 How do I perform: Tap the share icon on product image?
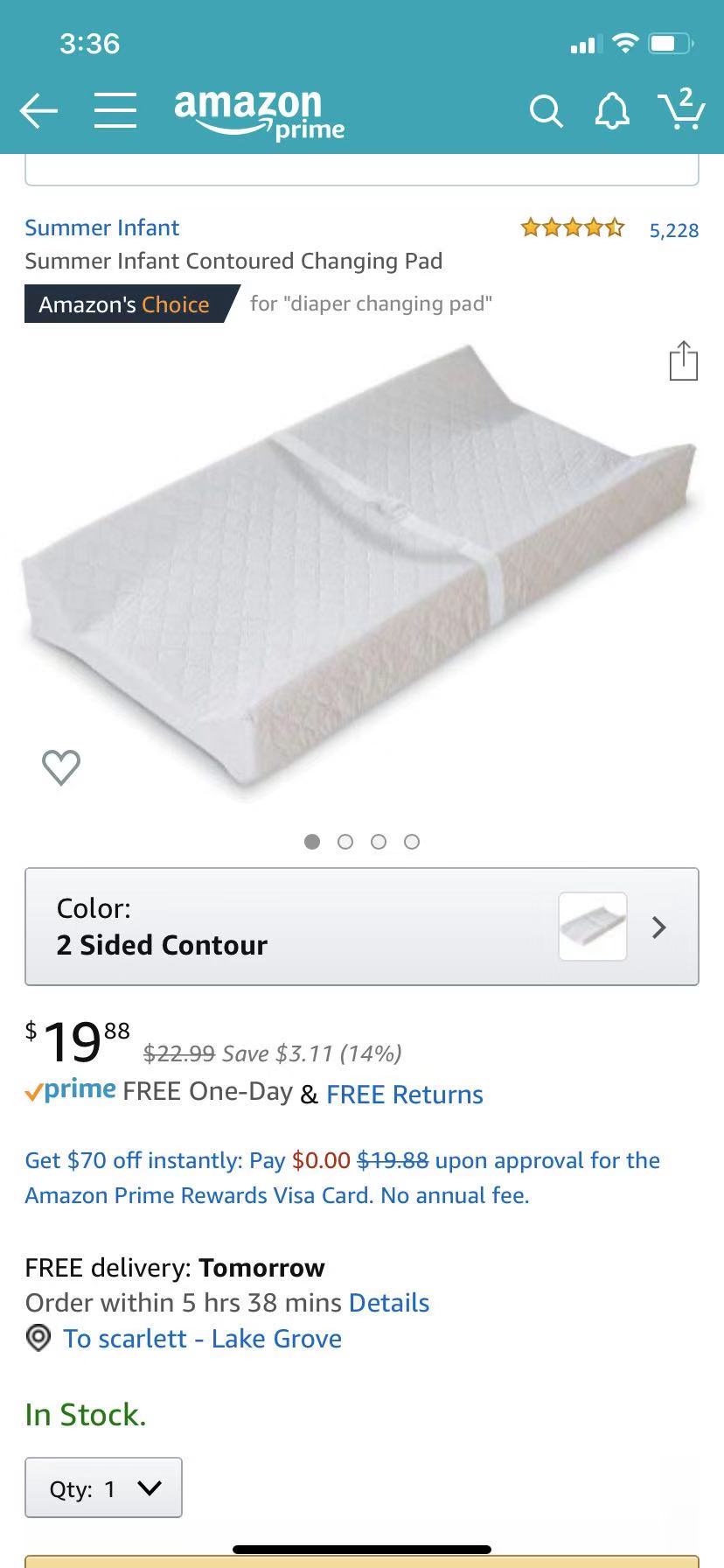point(683,360)
